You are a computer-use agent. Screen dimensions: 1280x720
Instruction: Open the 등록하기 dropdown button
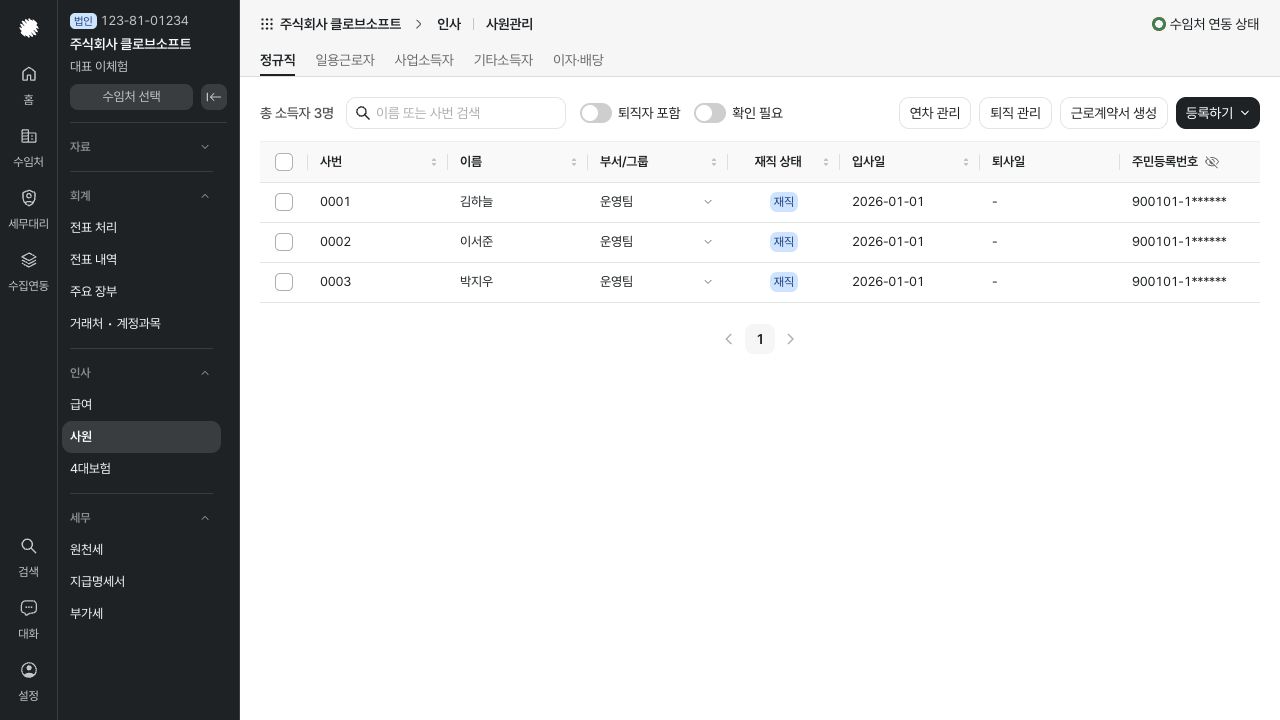click(x=1218, y=113)
